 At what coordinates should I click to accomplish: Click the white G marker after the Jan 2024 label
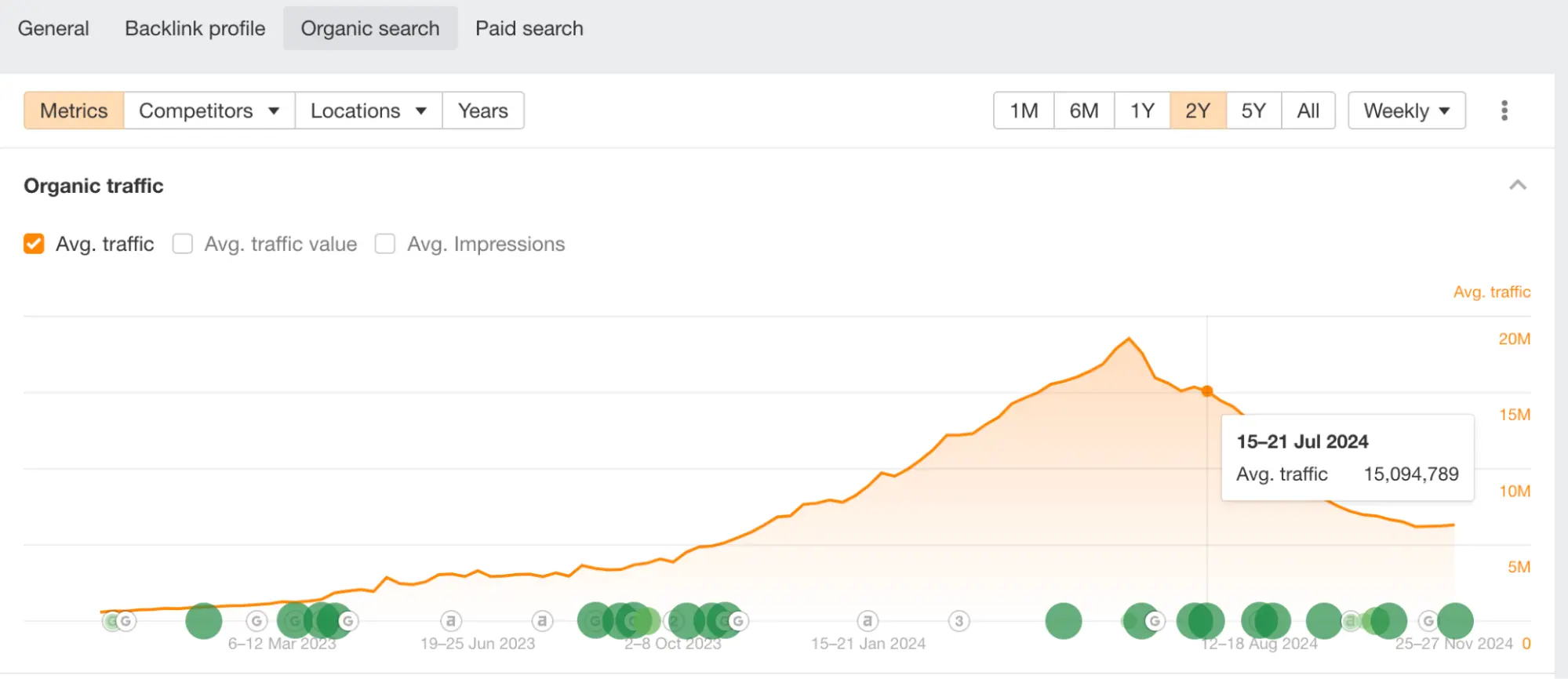tap(1155, 621)
